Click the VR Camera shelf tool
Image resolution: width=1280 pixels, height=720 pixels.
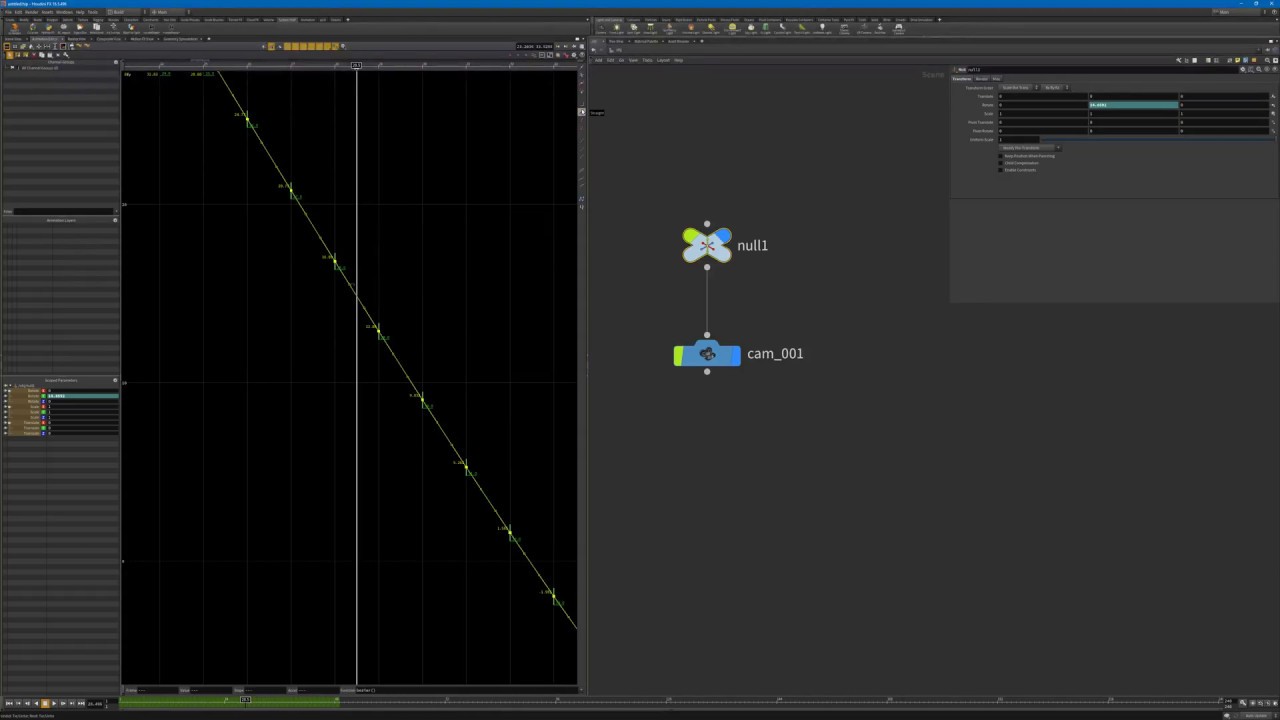[863, 28]
